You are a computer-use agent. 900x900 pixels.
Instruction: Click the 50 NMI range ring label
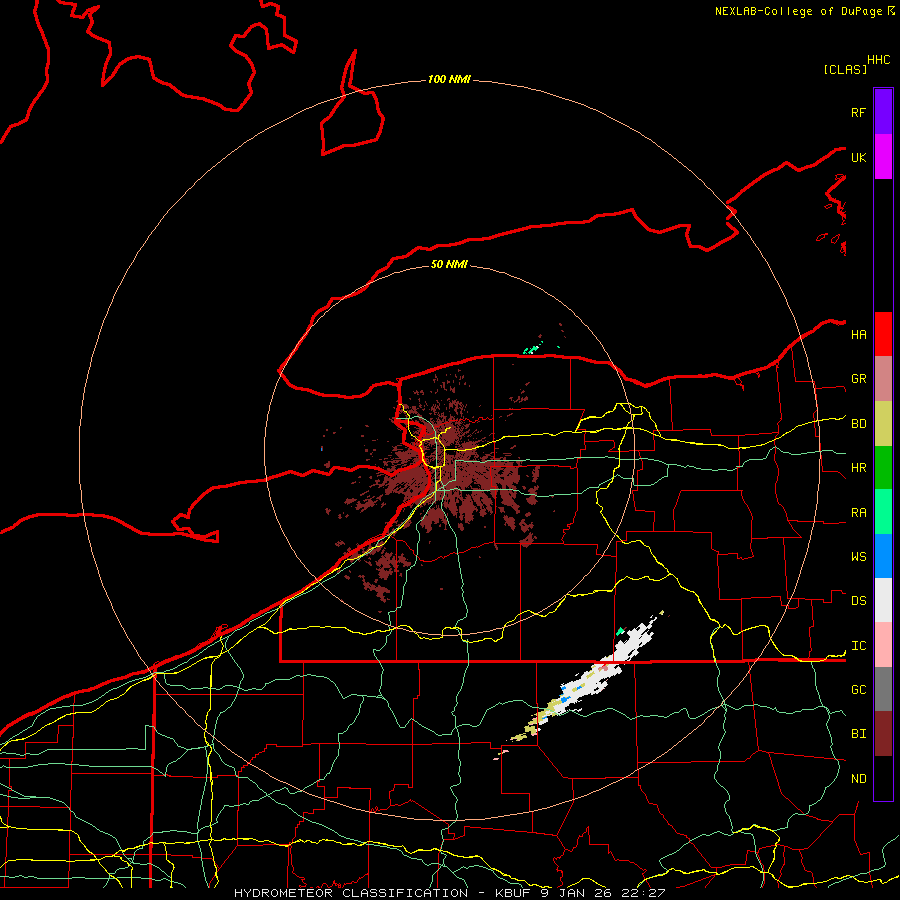click(x=449, y=264)
